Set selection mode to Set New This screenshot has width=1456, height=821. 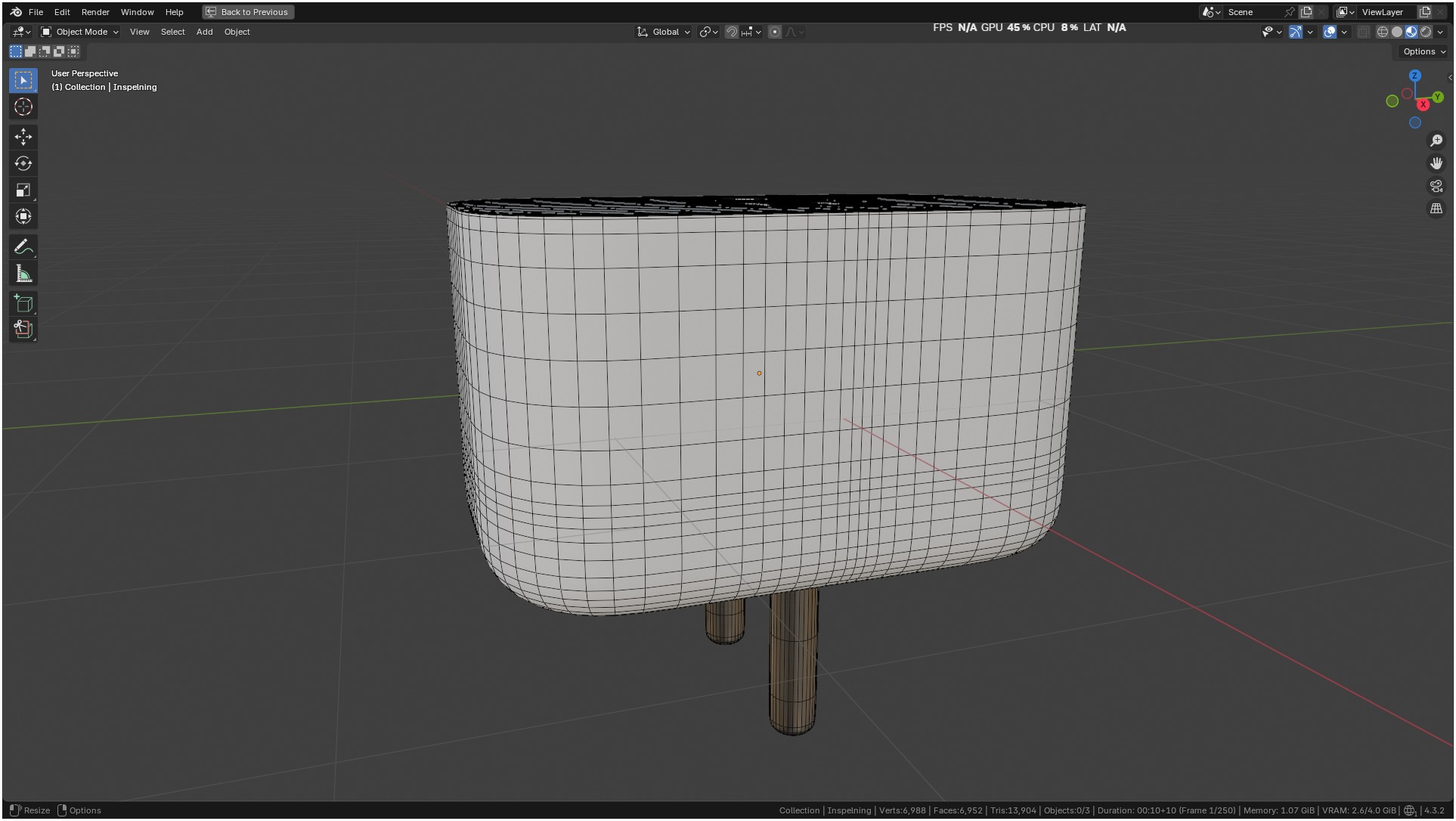click(16, 51)
